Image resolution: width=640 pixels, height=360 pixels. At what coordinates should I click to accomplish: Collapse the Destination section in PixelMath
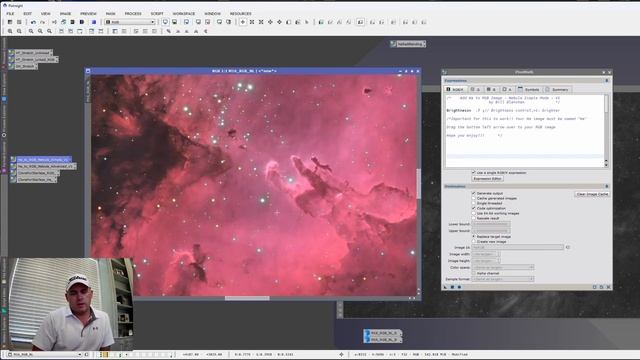point(607,186)
